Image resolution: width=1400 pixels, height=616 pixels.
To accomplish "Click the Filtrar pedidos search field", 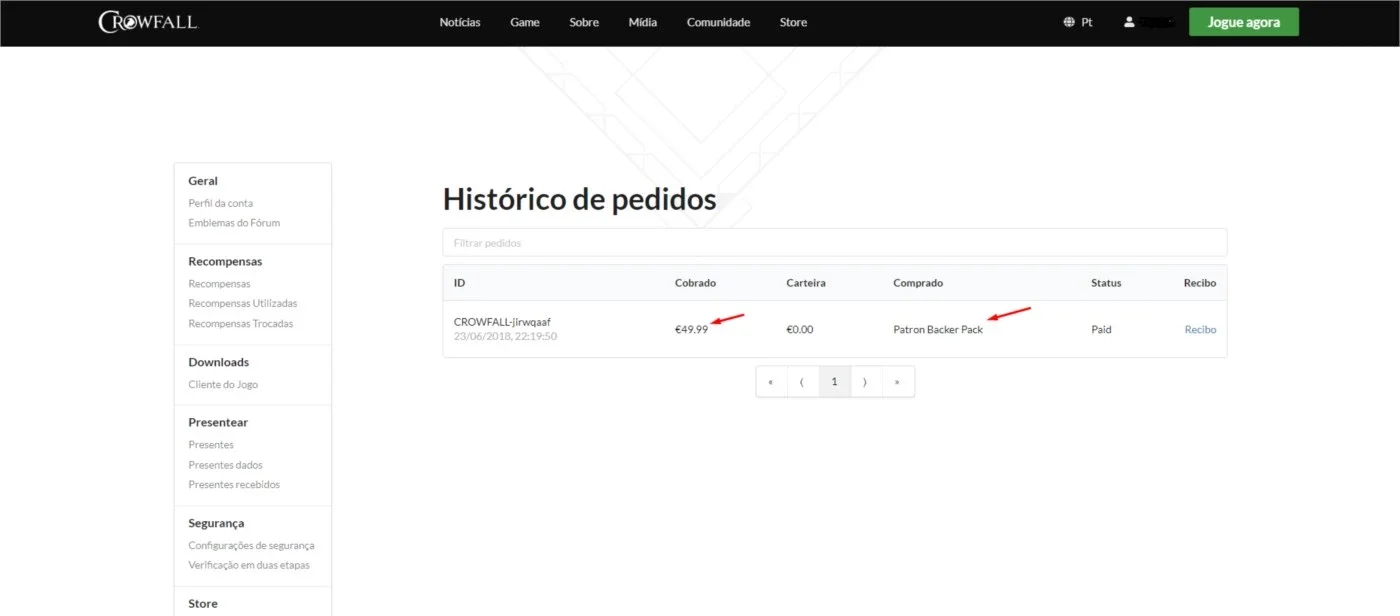I will pos(835,243).
